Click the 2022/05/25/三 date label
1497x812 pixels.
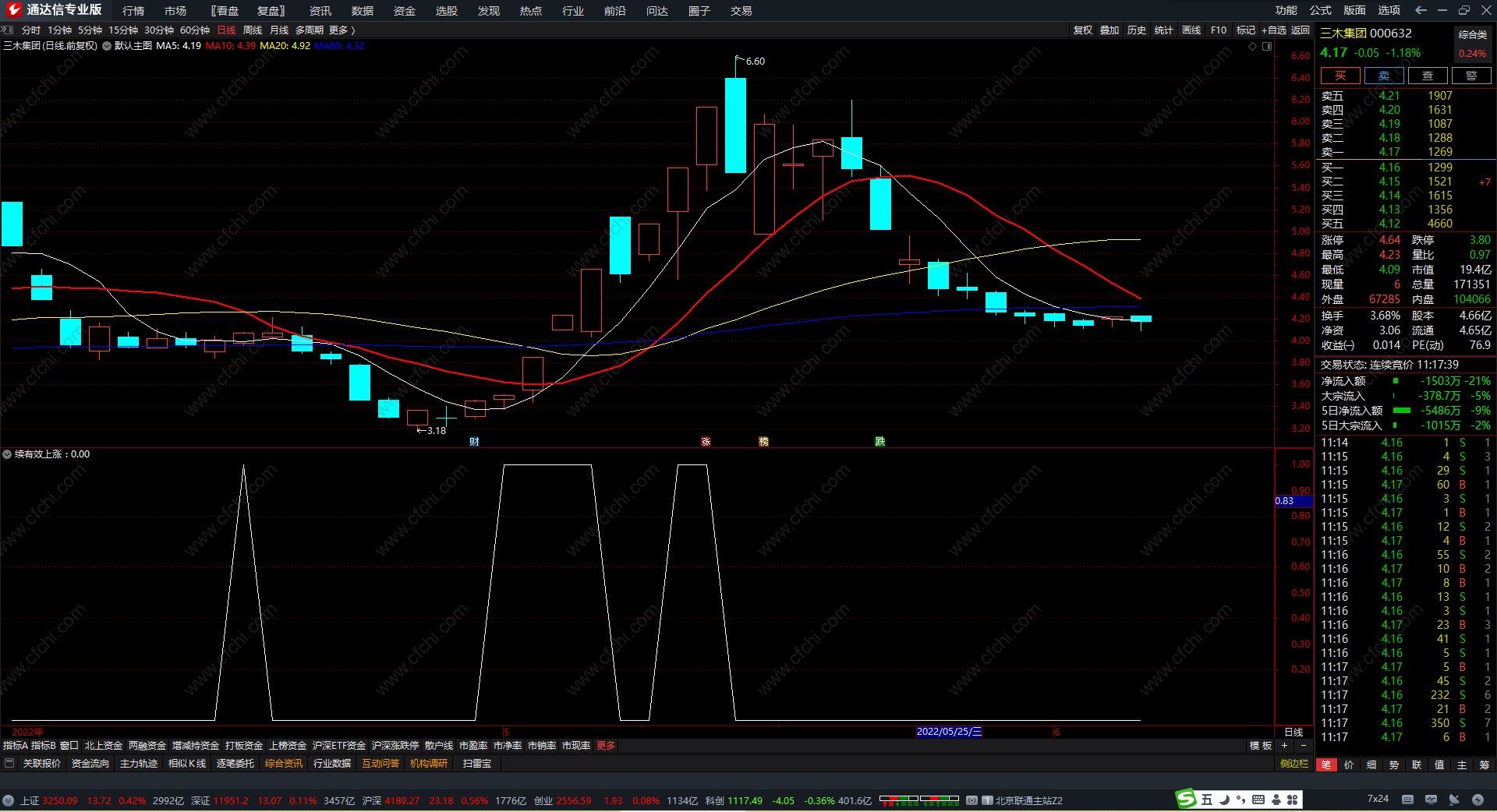click(x=949, y=732)
